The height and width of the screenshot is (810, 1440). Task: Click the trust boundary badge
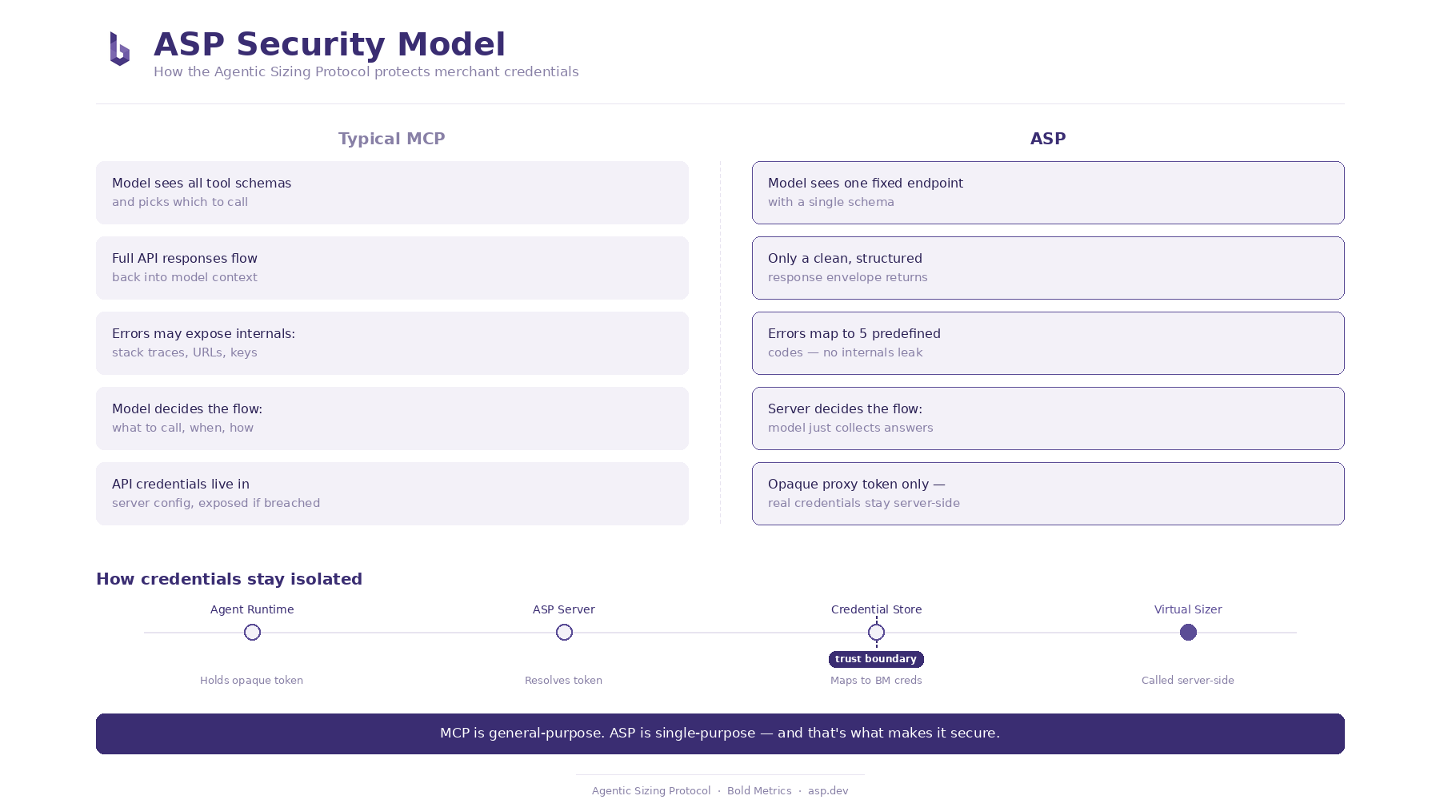(x=876, y=659)
